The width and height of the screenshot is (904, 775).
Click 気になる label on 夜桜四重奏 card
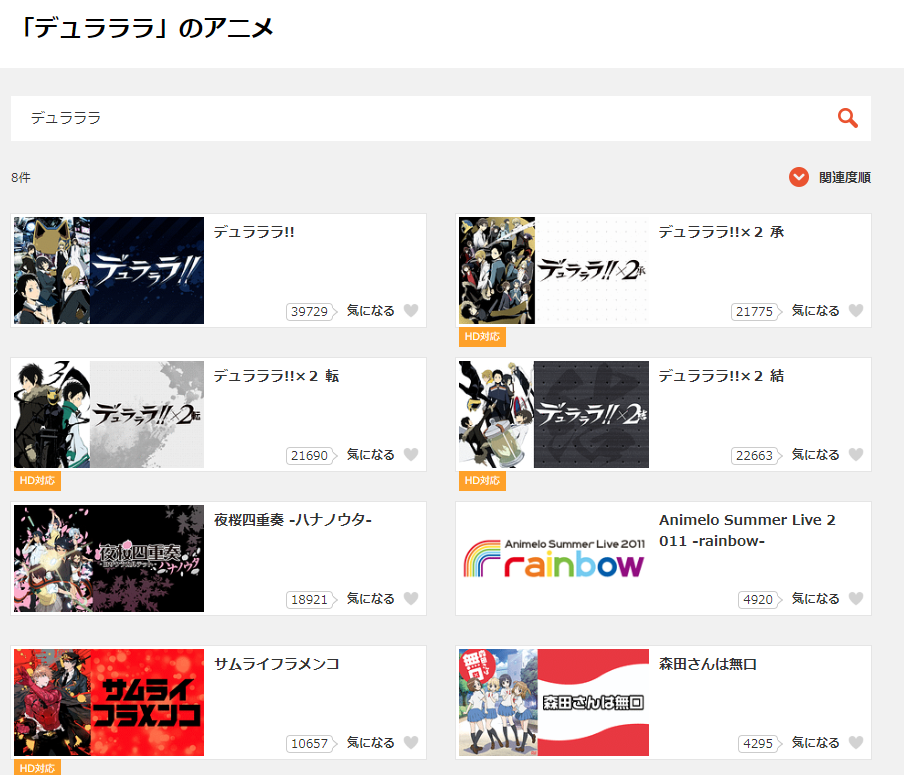(371, 599)
